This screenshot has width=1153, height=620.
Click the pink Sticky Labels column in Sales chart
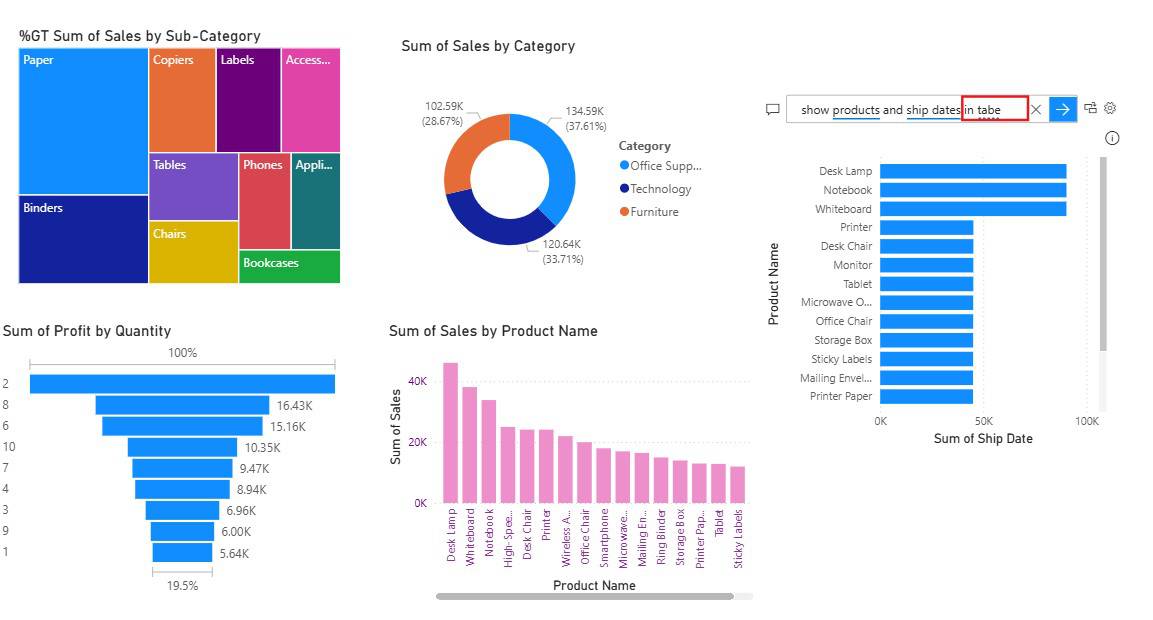[x=738, y=485]
